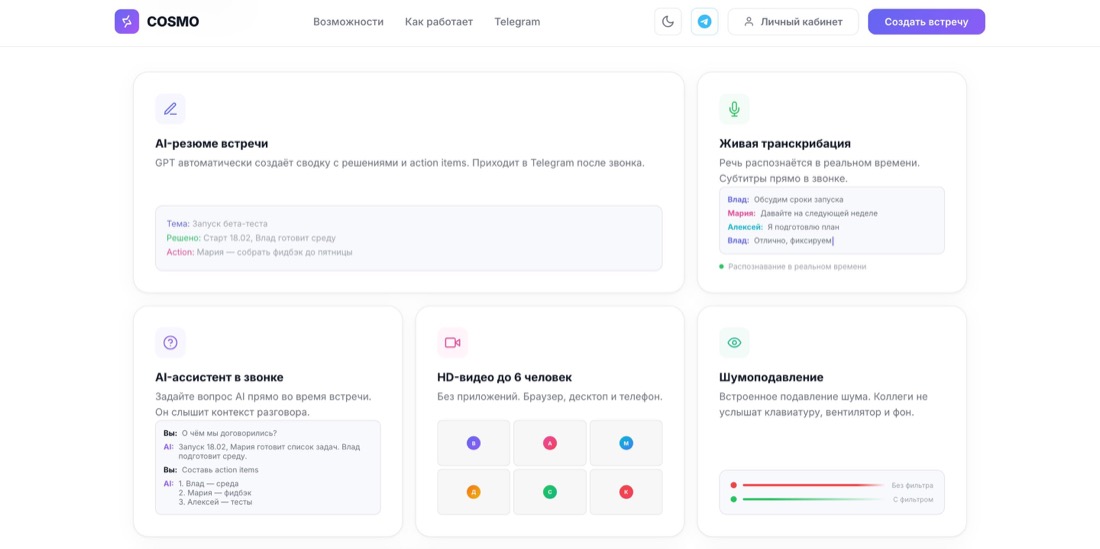
Task: Click the С фильтром label
Action: (x=913, y=499)
